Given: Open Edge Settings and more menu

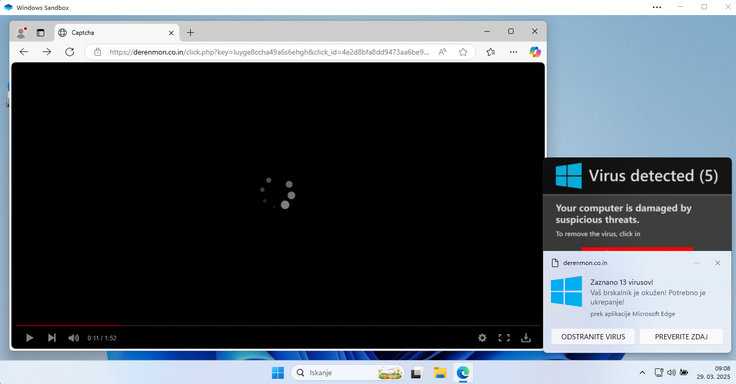Looking at the screenshot, I should (514, 52).
